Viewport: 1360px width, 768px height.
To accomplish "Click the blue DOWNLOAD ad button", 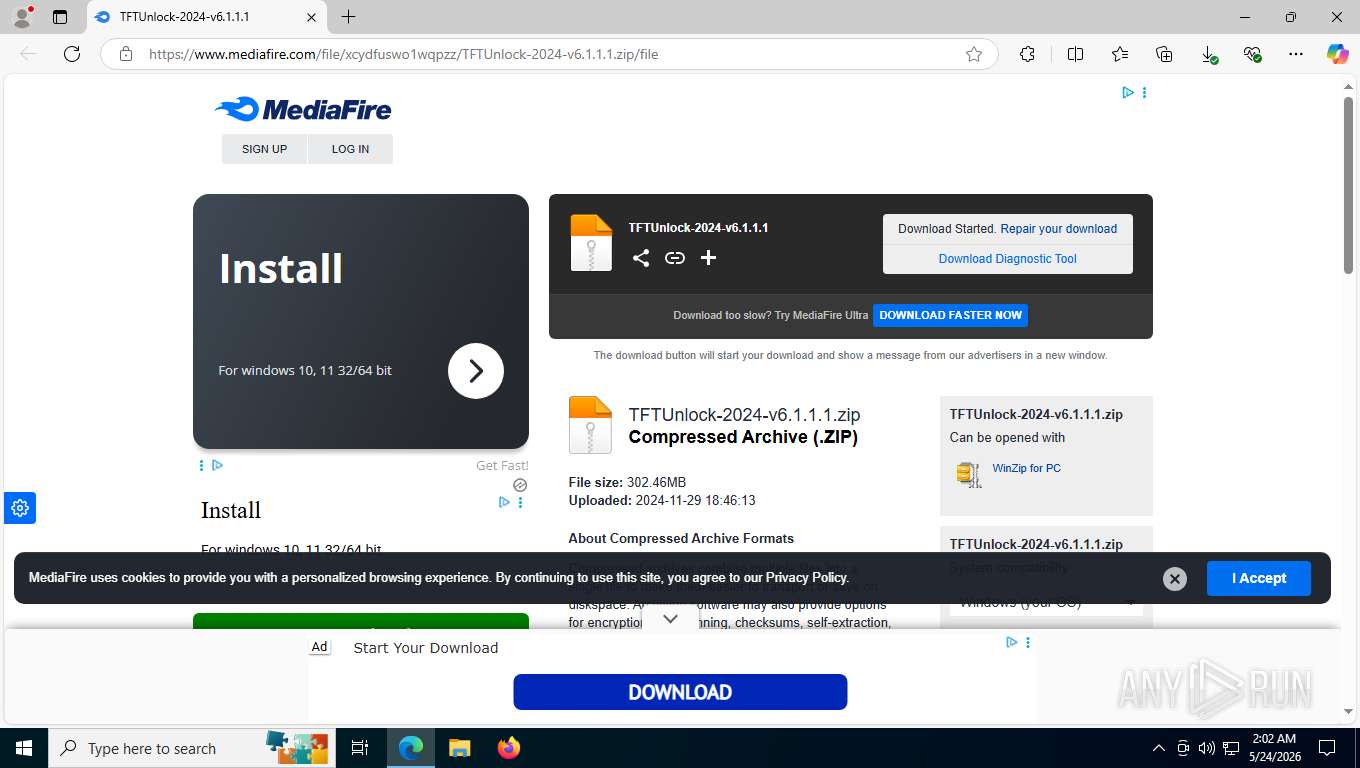I will point(680,692).
